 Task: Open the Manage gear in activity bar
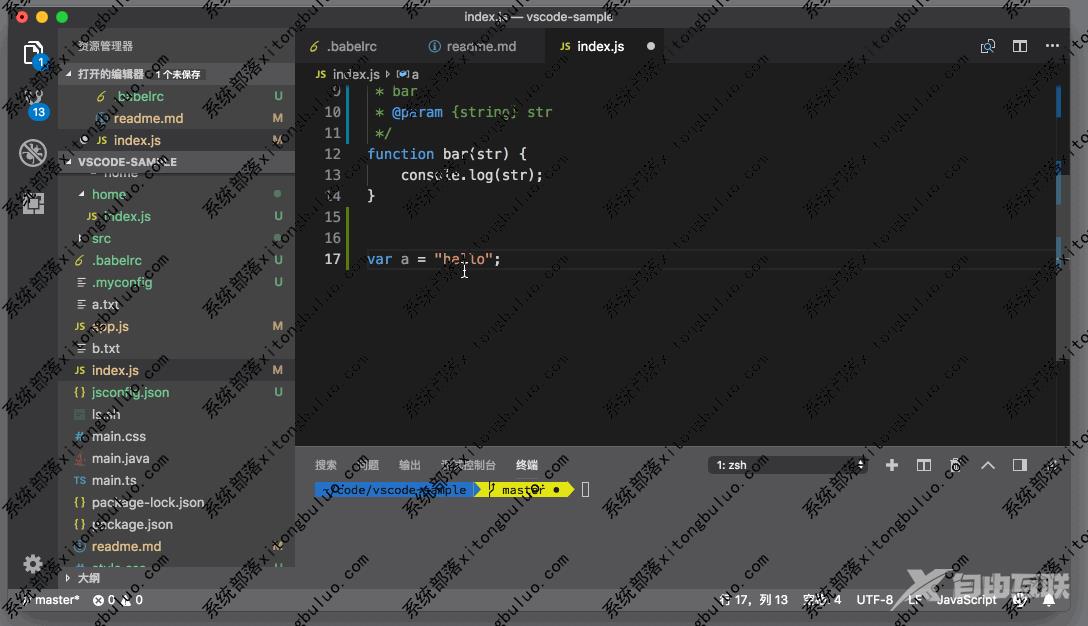click(33, 564)
